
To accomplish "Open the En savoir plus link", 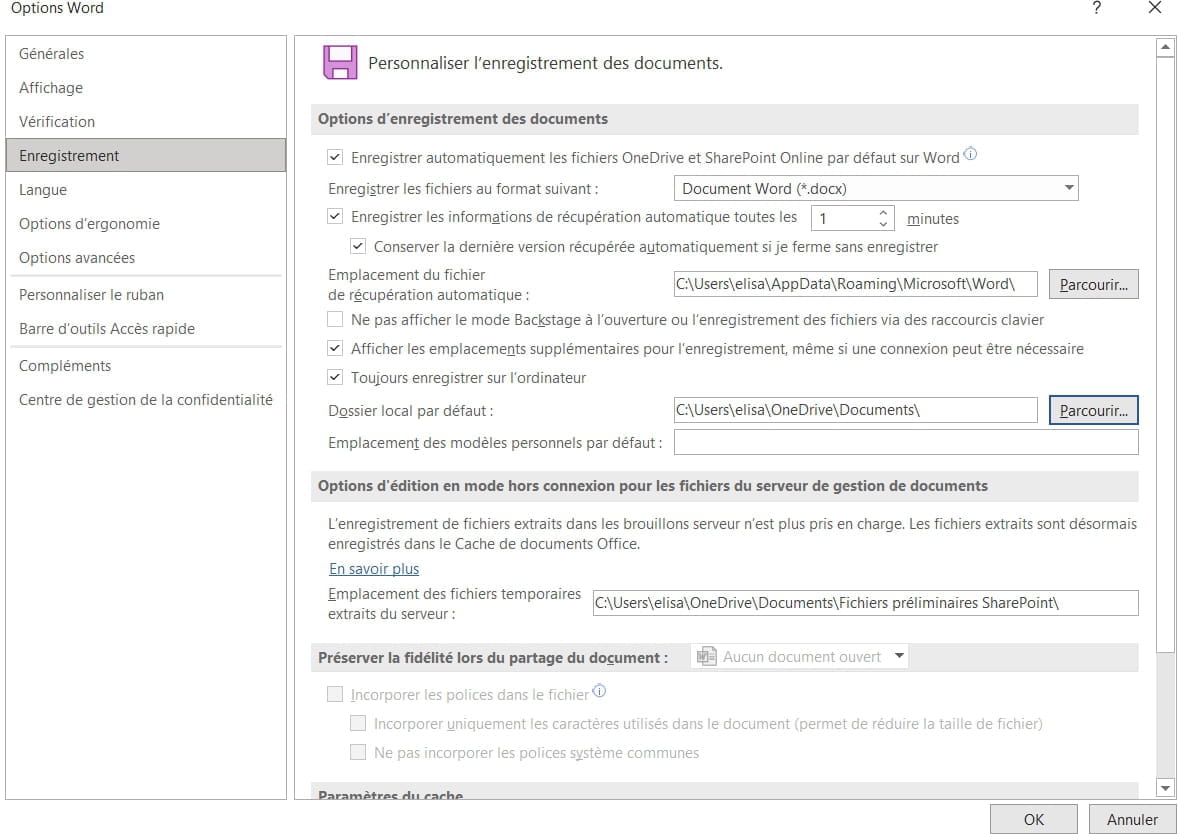I will point(374,569).
